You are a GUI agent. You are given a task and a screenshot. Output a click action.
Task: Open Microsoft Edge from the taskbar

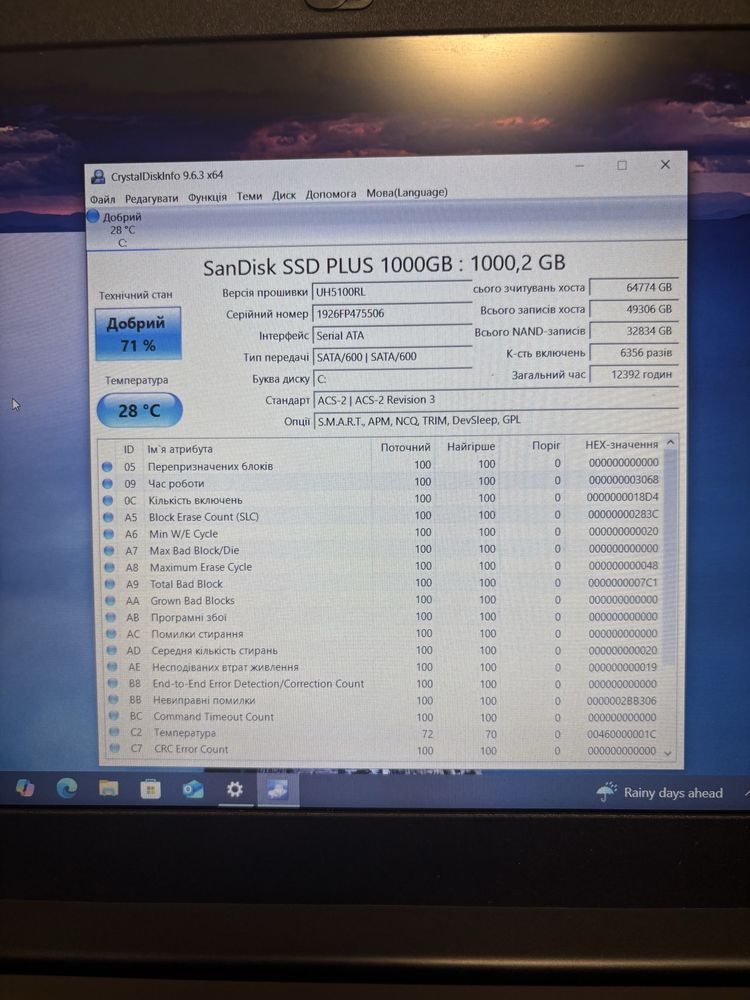click(67, 789)
